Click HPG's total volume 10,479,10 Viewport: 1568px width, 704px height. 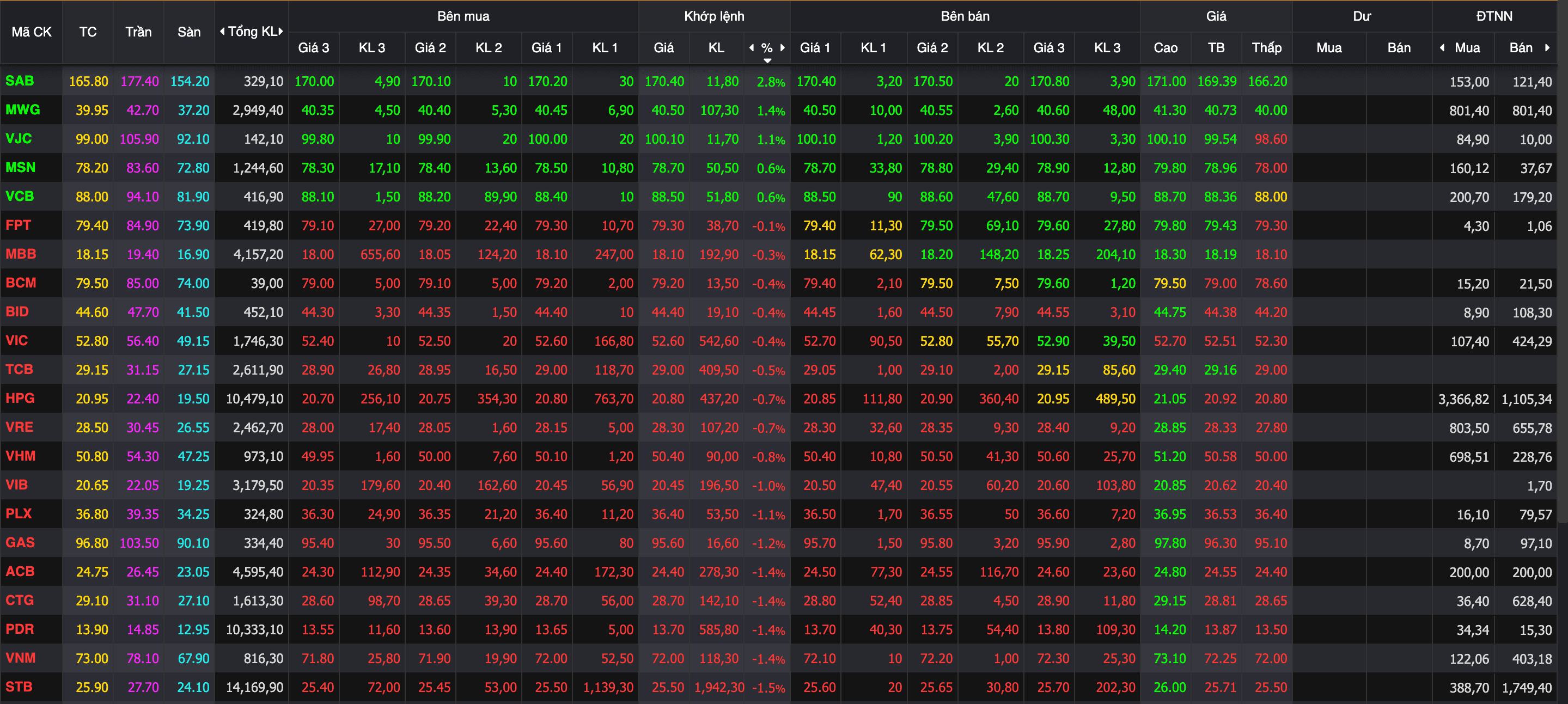(254, 399)
